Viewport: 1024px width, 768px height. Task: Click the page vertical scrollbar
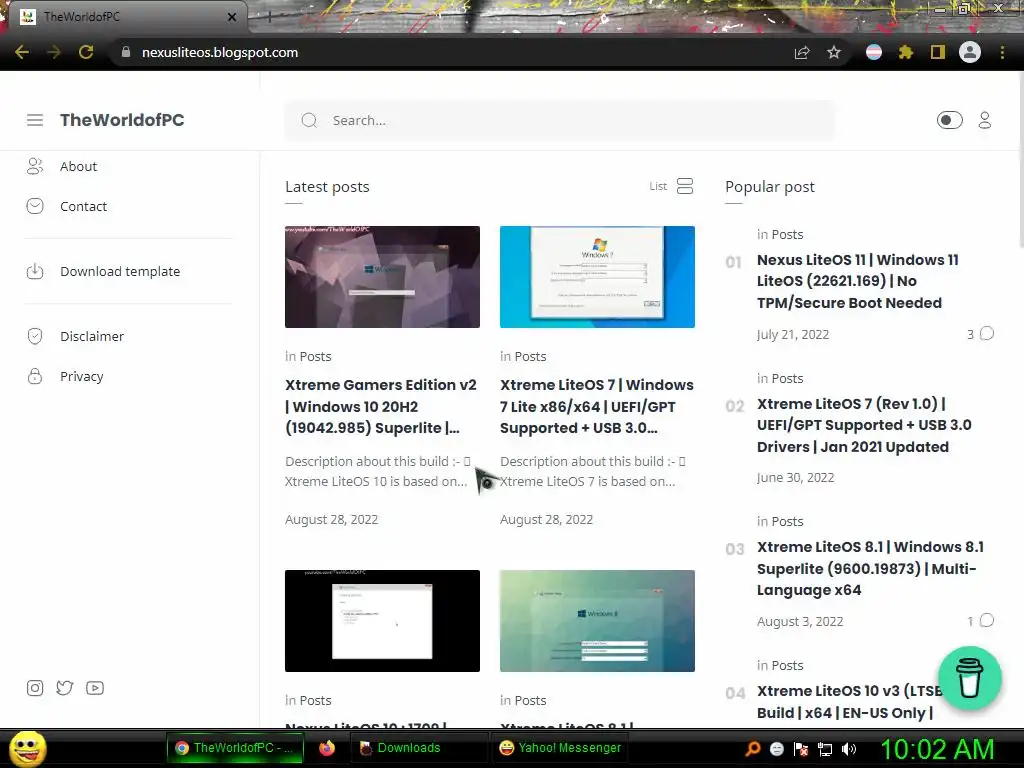click(1020, 161)
